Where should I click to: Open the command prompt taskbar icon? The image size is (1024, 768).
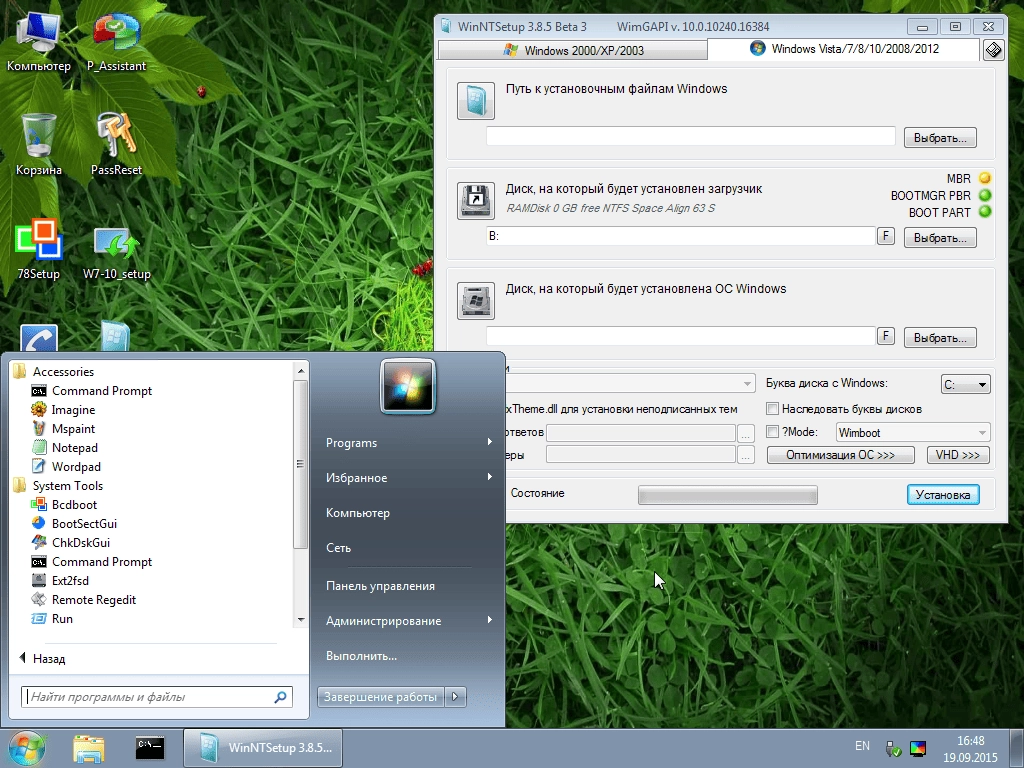click(x=150, y=748)
